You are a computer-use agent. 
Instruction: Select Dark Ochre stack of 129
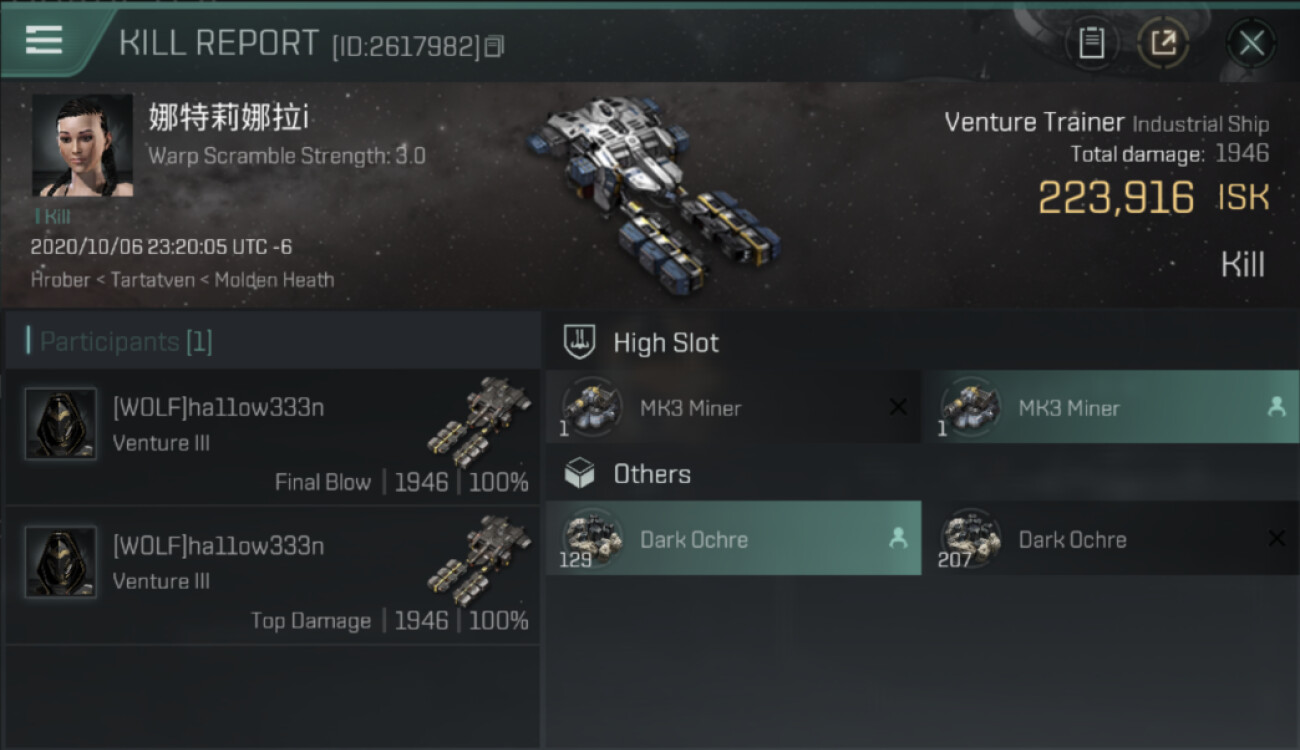coord(733,538)
